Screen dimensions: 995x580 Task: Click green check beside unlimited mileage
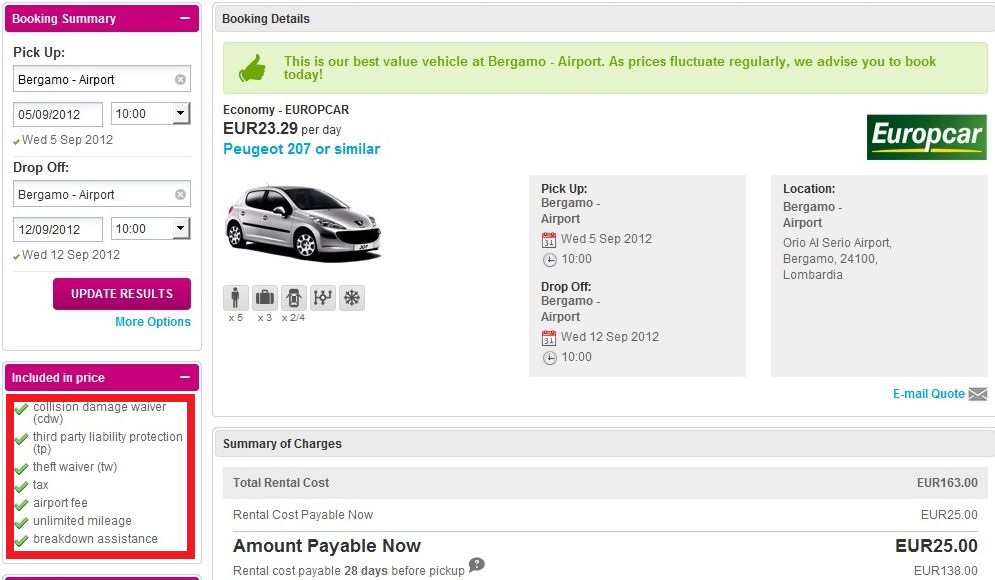coord(22,523)
